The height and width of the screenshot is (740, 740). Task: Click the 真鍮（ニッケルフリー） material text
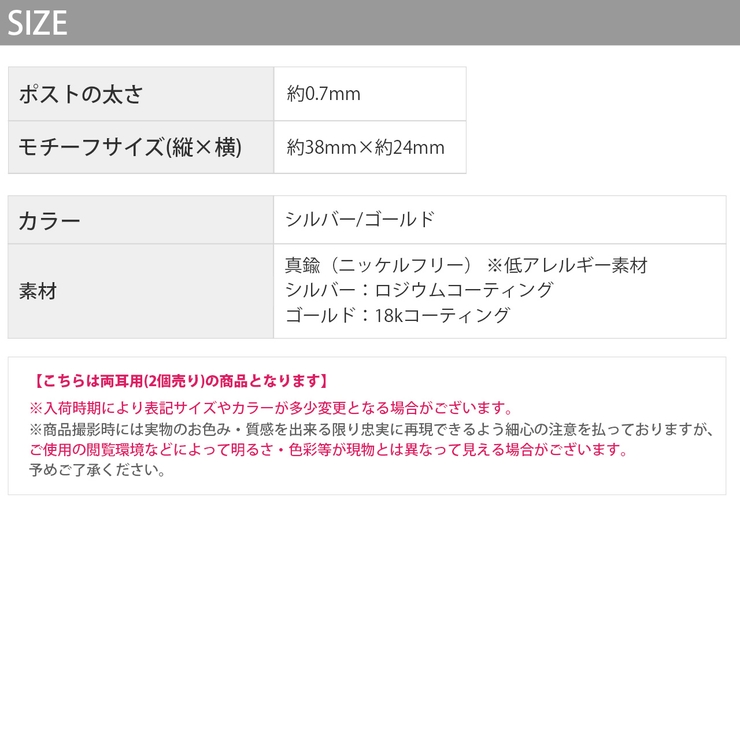point(378,265)
